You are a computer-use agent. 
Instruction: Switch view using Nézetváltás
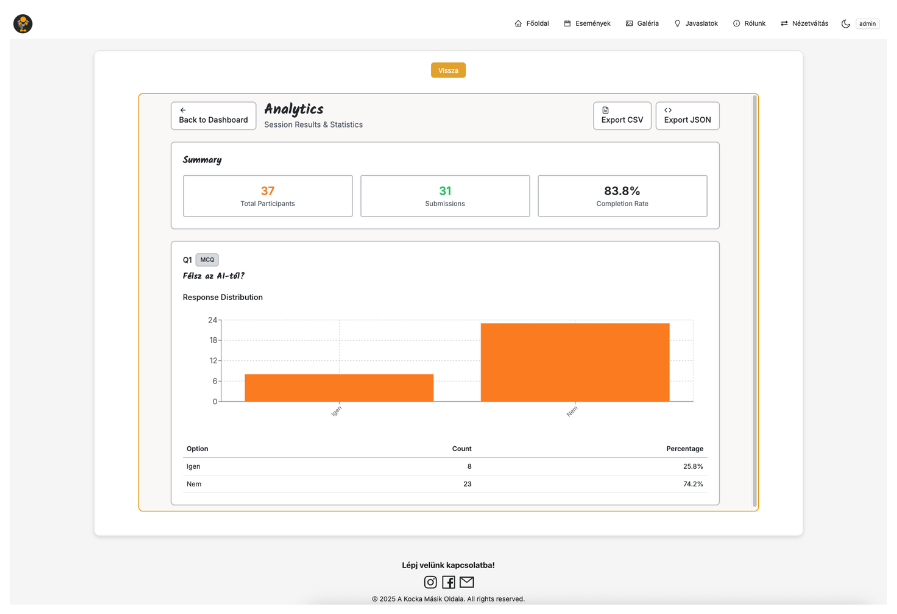(804, 23)
